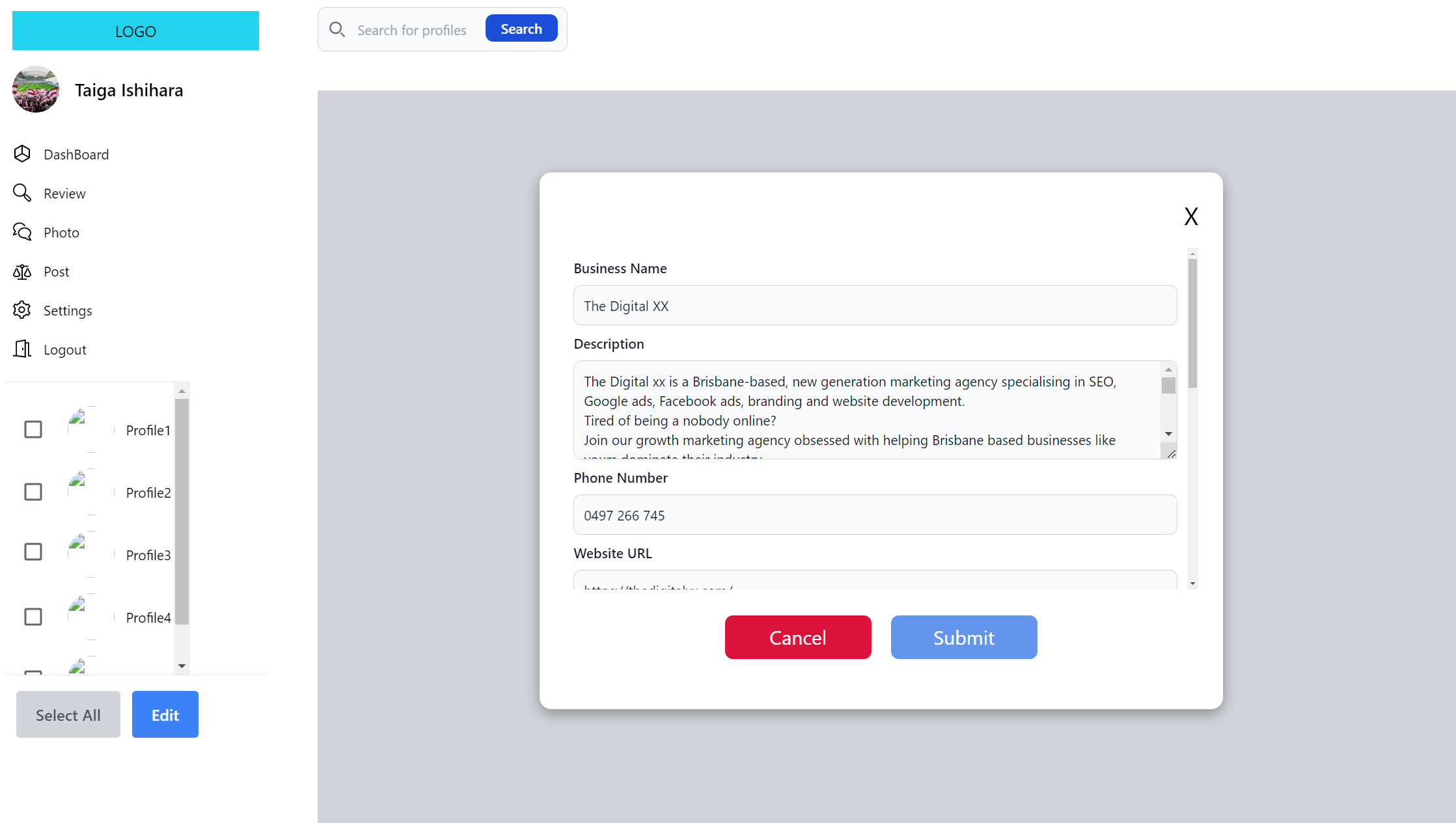Select the Profile3 checkbox
Viewport: 1456px width, 823px height.
pos(33,552)
